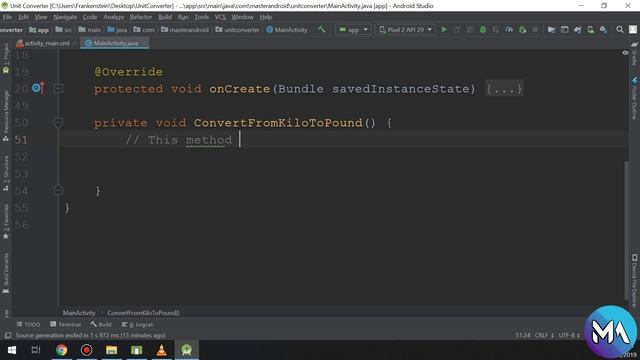Open VLC media player from taskbar
This screenshot has width=640, height=360.
pyautogui.click(x=162, y=350)
